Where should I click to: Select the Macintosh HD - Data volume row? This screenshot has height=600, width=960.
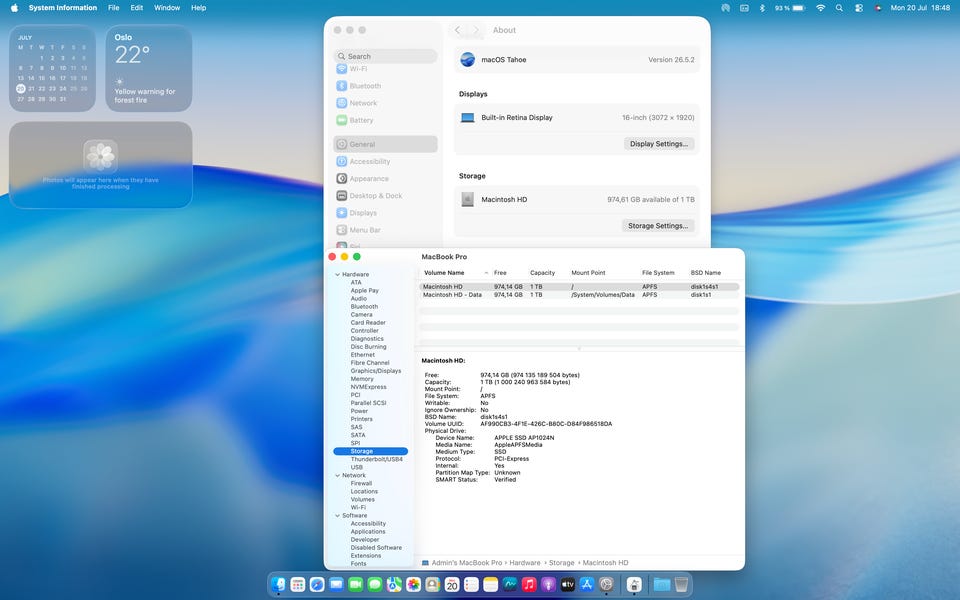579,294
